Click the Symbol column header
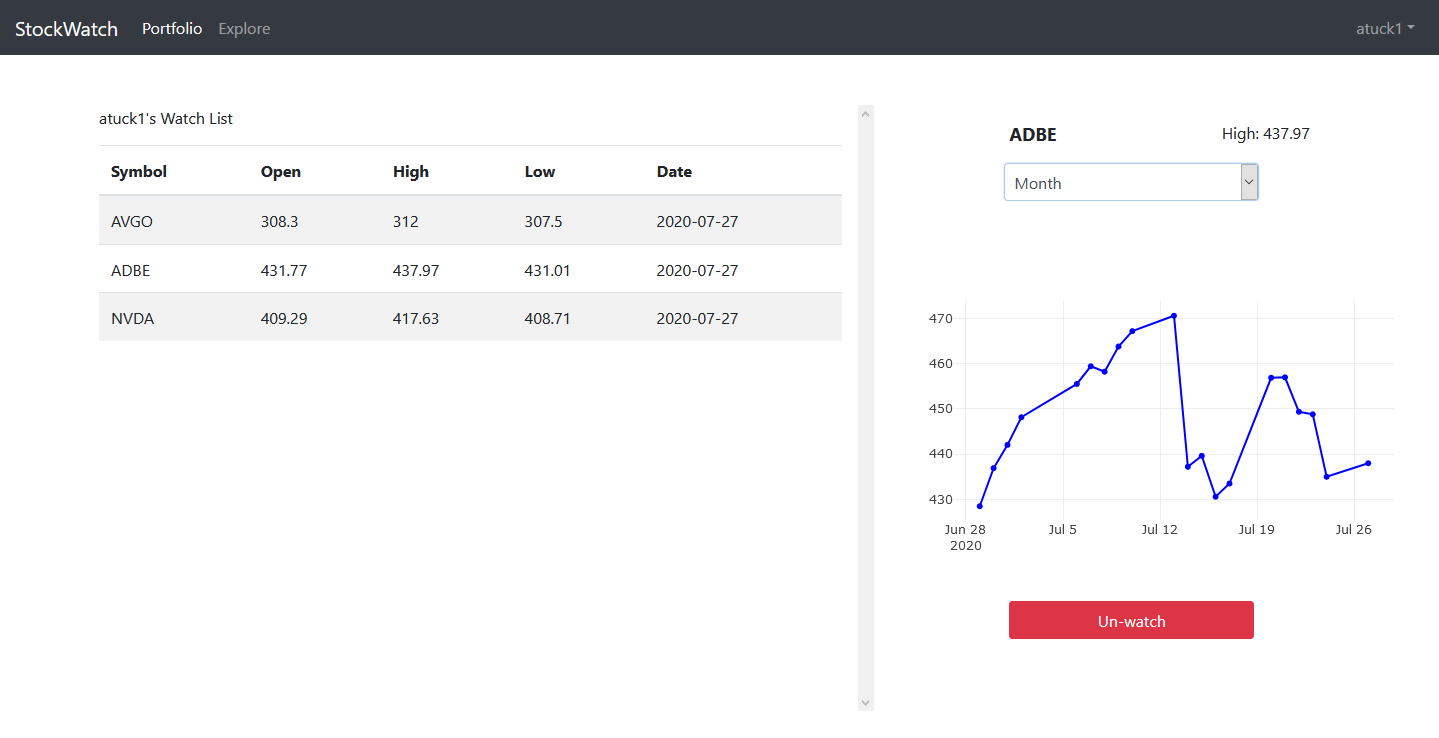 (x=139, y=171)
